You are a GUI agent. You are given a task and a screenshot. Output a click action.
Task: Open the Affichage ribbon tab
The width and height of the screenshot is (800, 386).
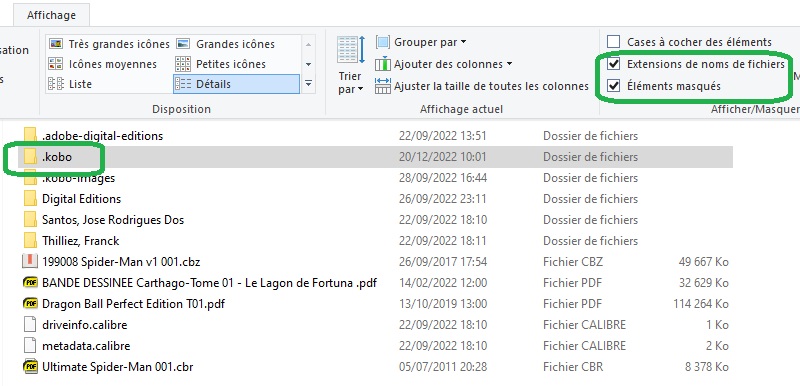tap(51, 15)
